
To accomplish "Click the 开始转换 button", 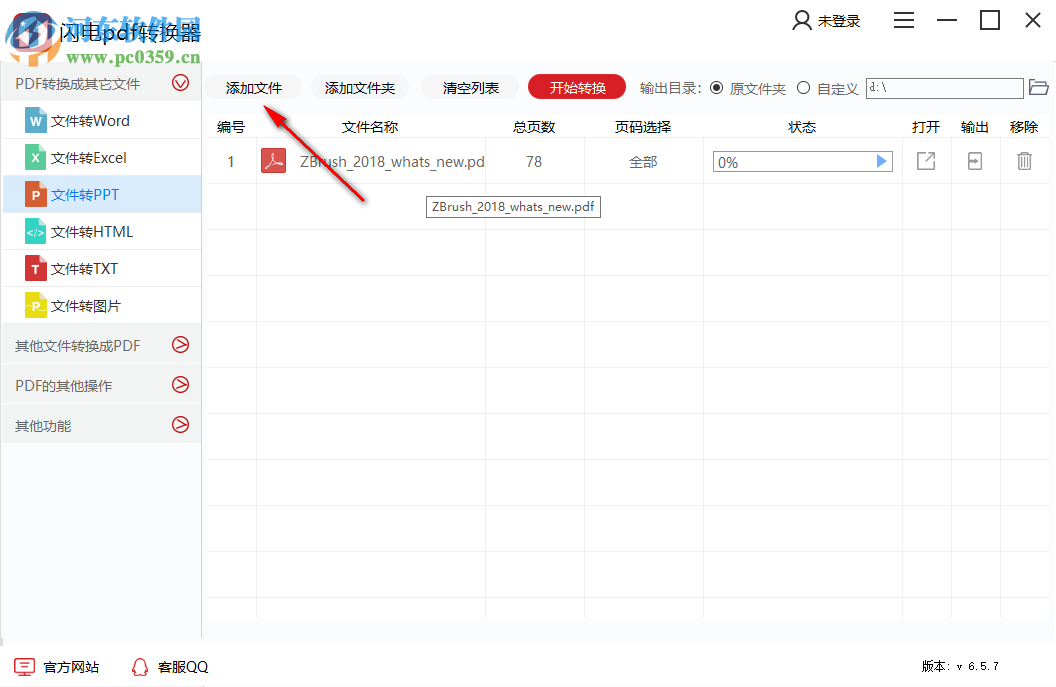I will coord(576,87).
